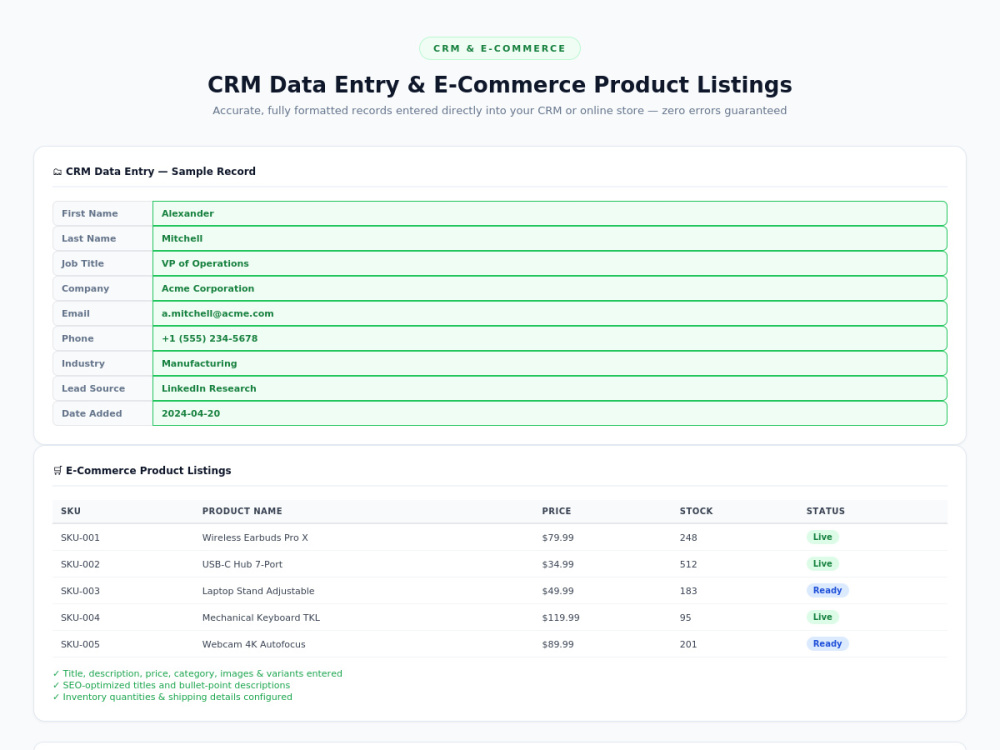Click the $89.99 price cell

(558, 645)
